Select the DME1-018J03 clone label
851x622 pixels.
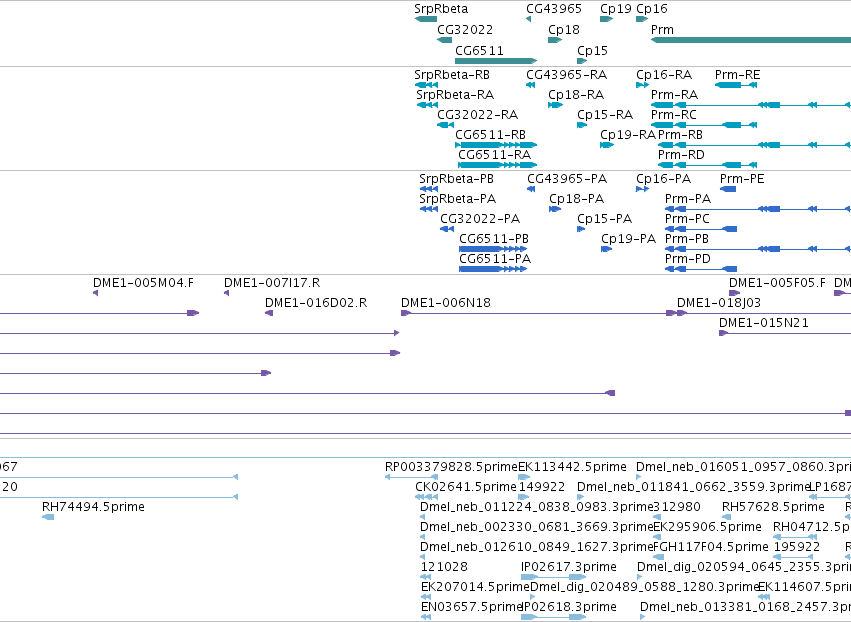719,303
